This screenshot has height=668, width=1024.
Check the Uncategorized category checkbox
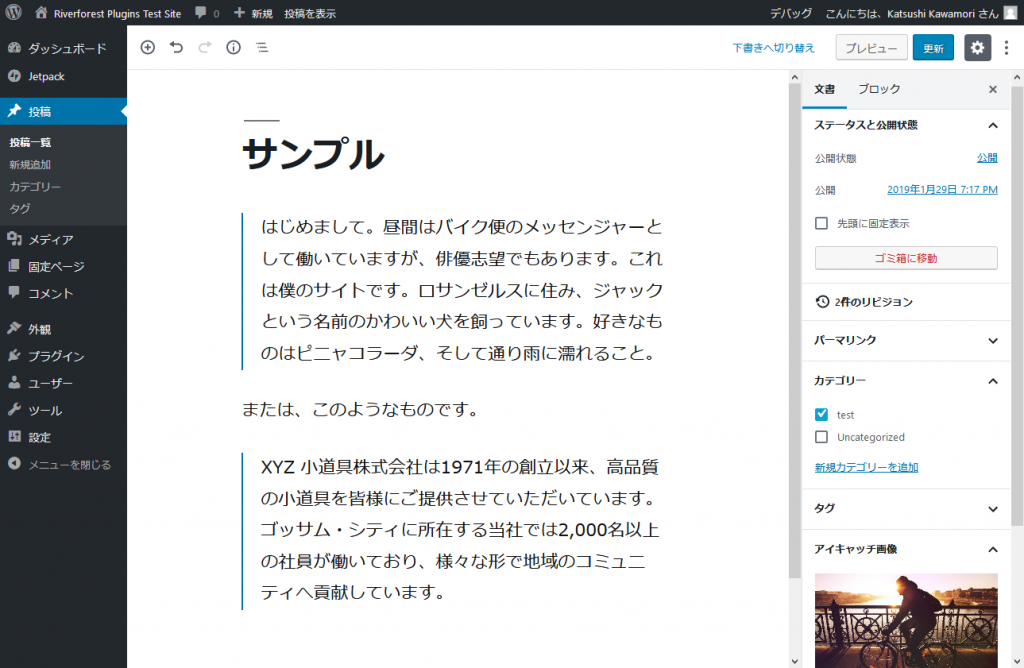tap(822, 437)
